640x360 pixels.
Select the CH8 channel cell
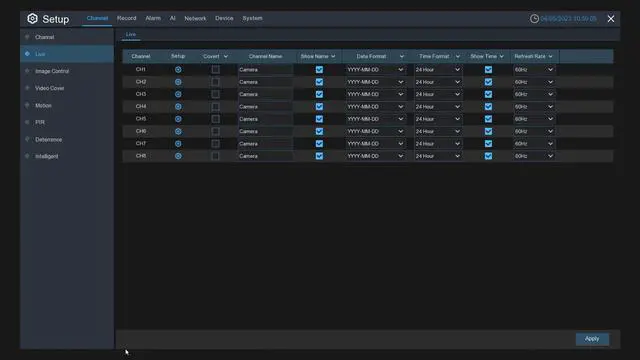pyautogui.click(x=141, y=156)
